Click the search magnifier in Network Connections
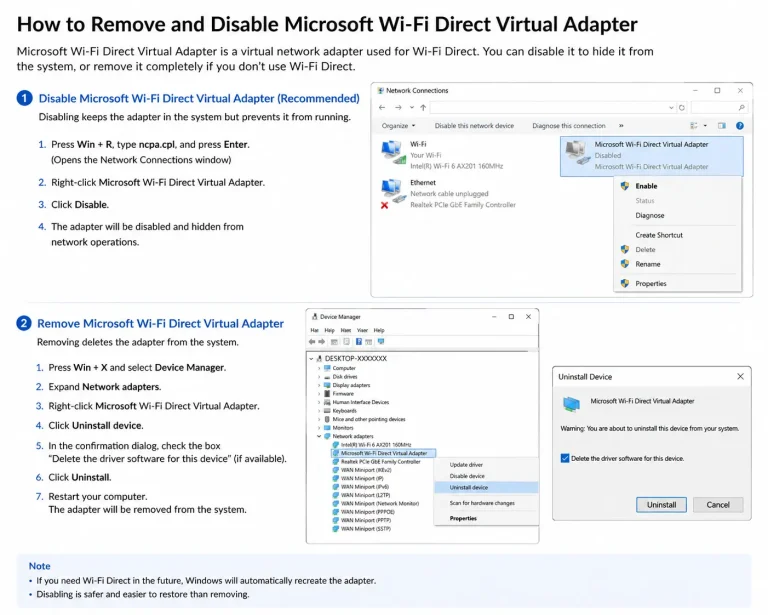768x615 pixels. click(742, 108)
